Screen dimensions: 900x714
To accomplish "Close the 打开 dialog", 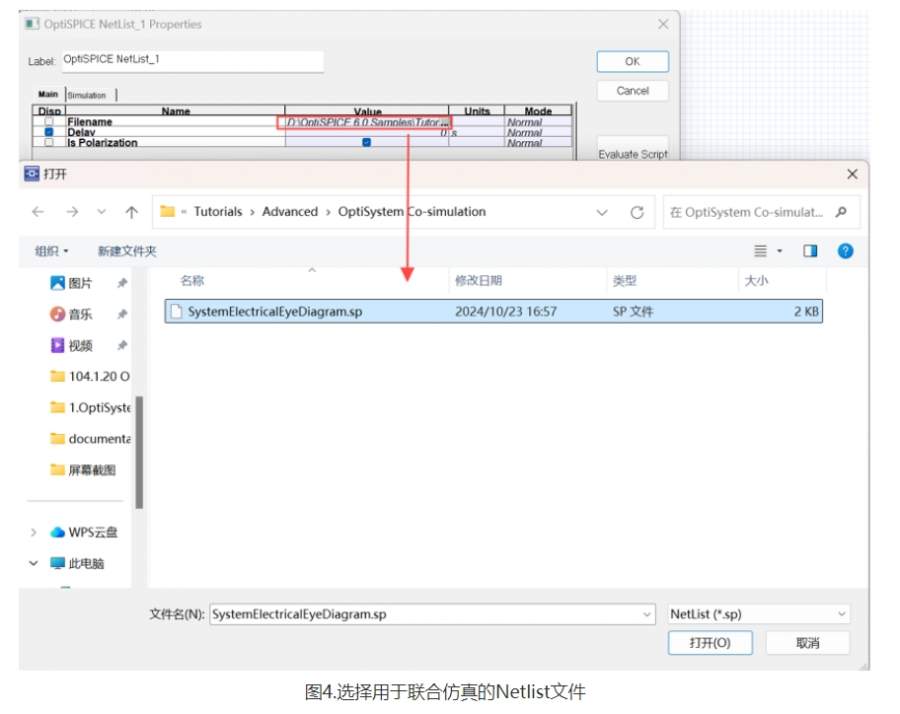I will (x=852, y=174).
